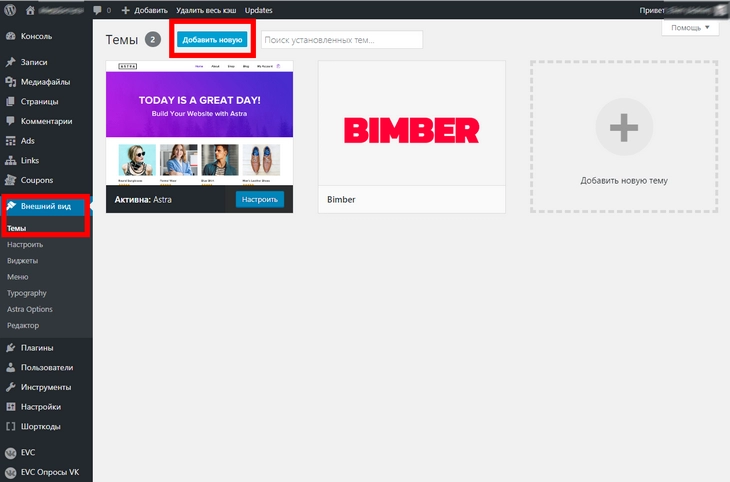This screenshot has width=730, height=482.
Task: Select the Редактор submenu item
Action: (23, 326)
